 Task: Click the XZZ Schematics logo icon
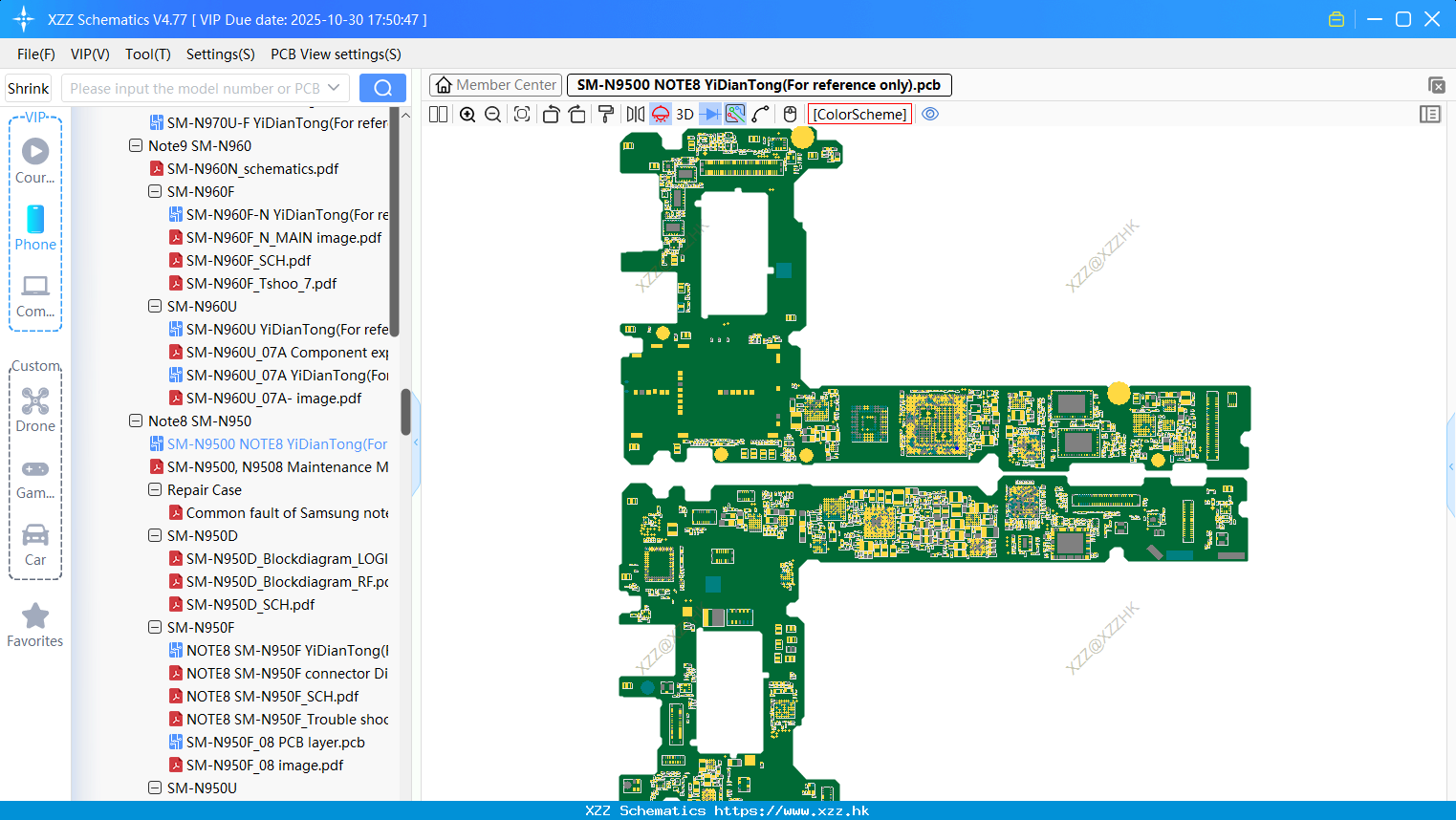pyautogui.click(x=24, y=19)
